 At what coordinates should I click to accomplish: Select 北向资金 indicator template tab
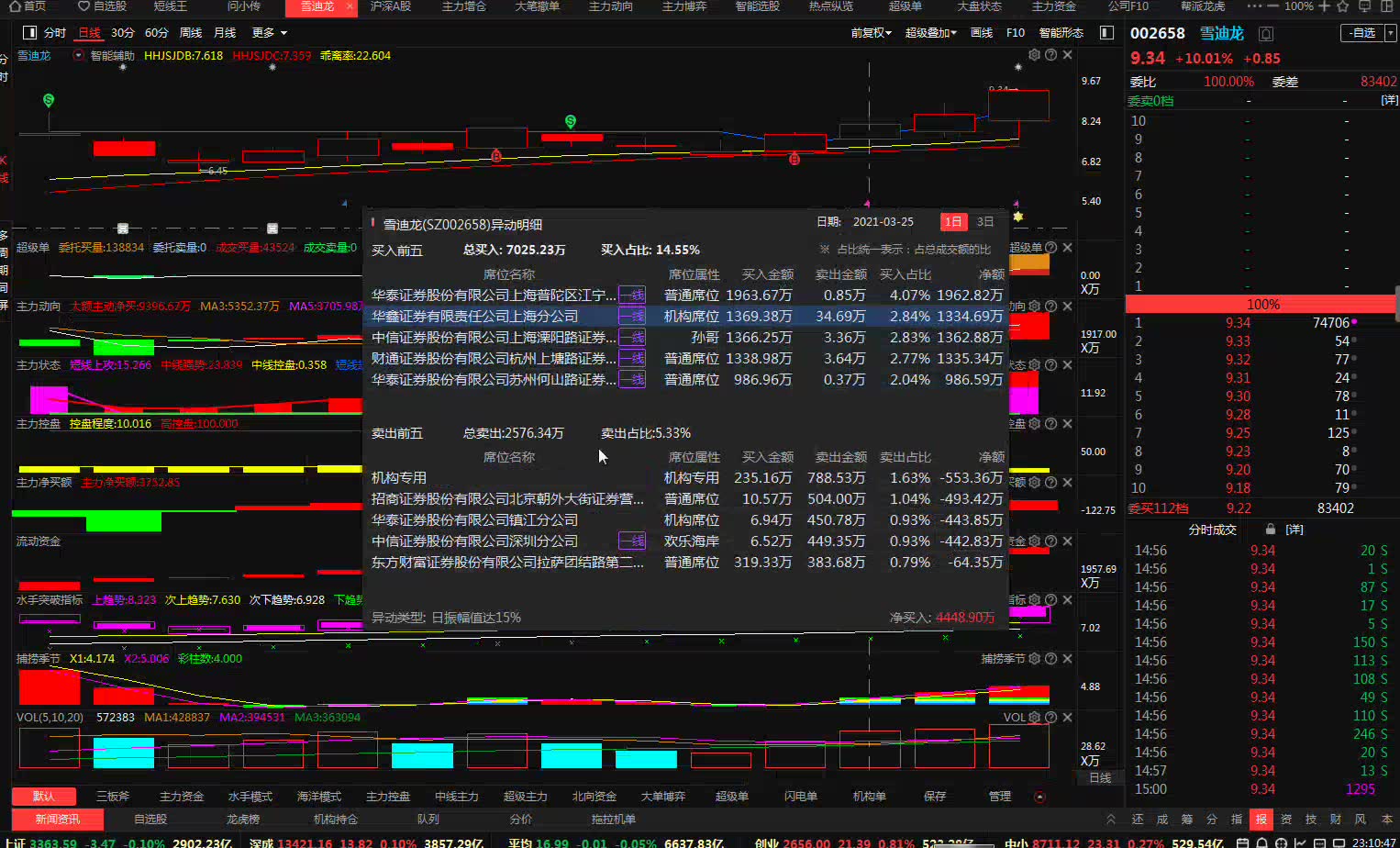click(x=594, y=797)
